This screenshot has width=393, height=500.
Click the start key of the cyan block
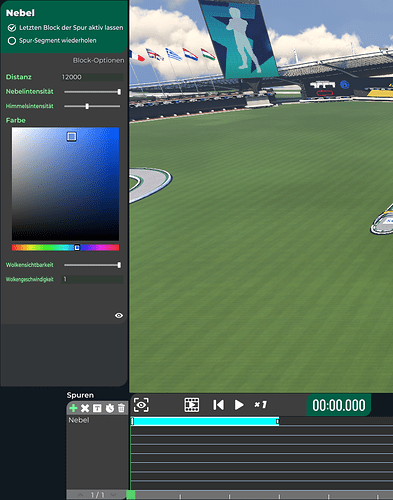(x=132, y=421)
